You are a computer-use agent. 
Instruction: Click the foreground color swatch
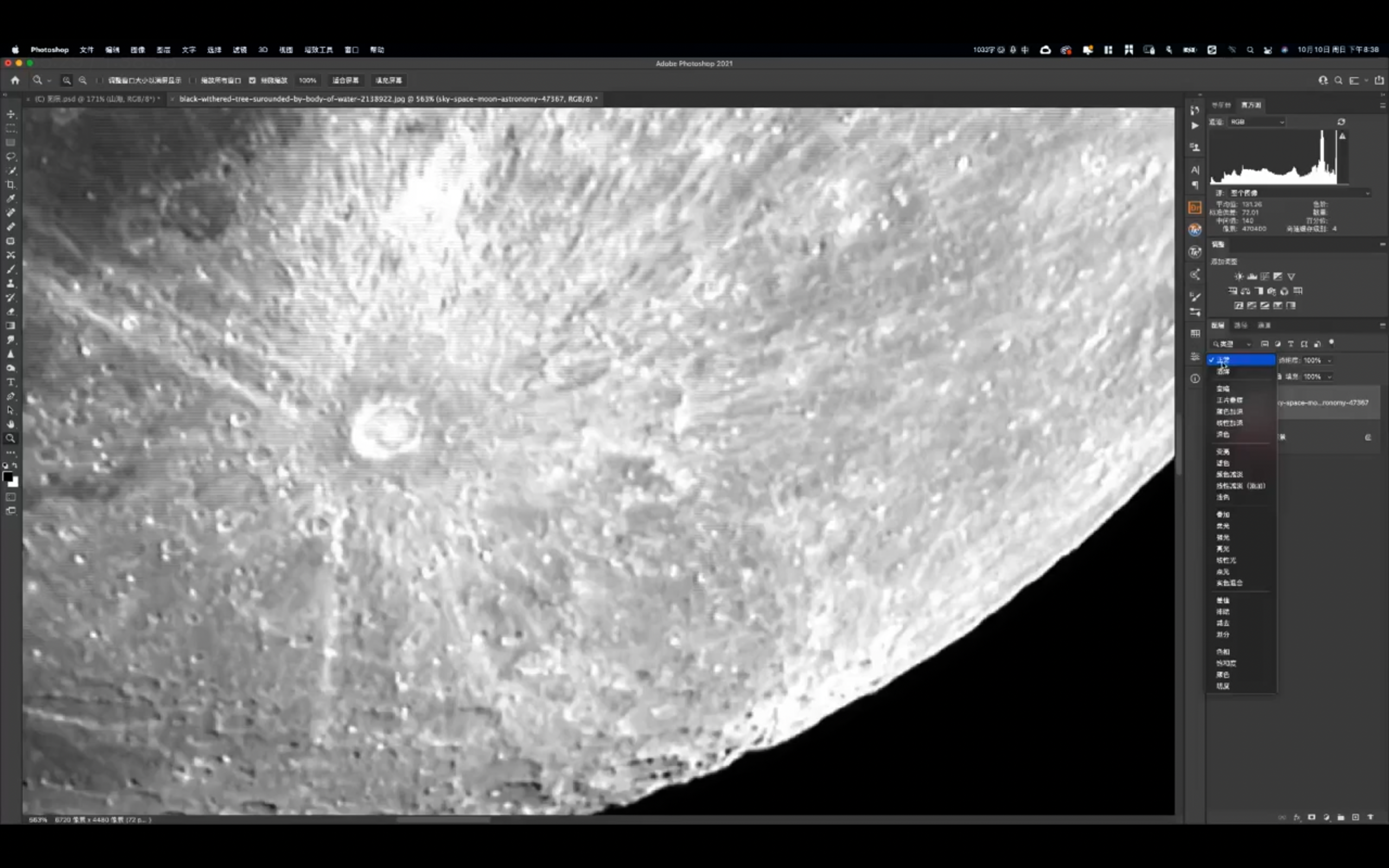click(x=8, y=477)
